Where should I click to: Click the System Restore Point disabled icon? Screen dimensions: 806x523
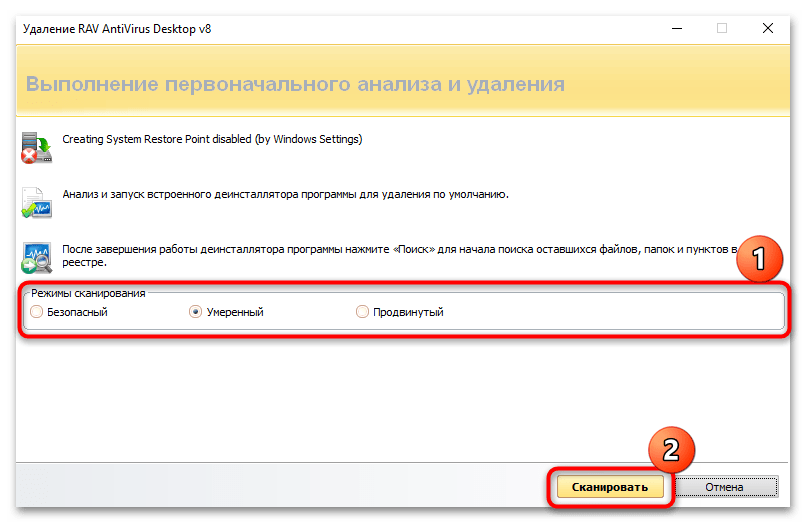[x=36, y=148]
